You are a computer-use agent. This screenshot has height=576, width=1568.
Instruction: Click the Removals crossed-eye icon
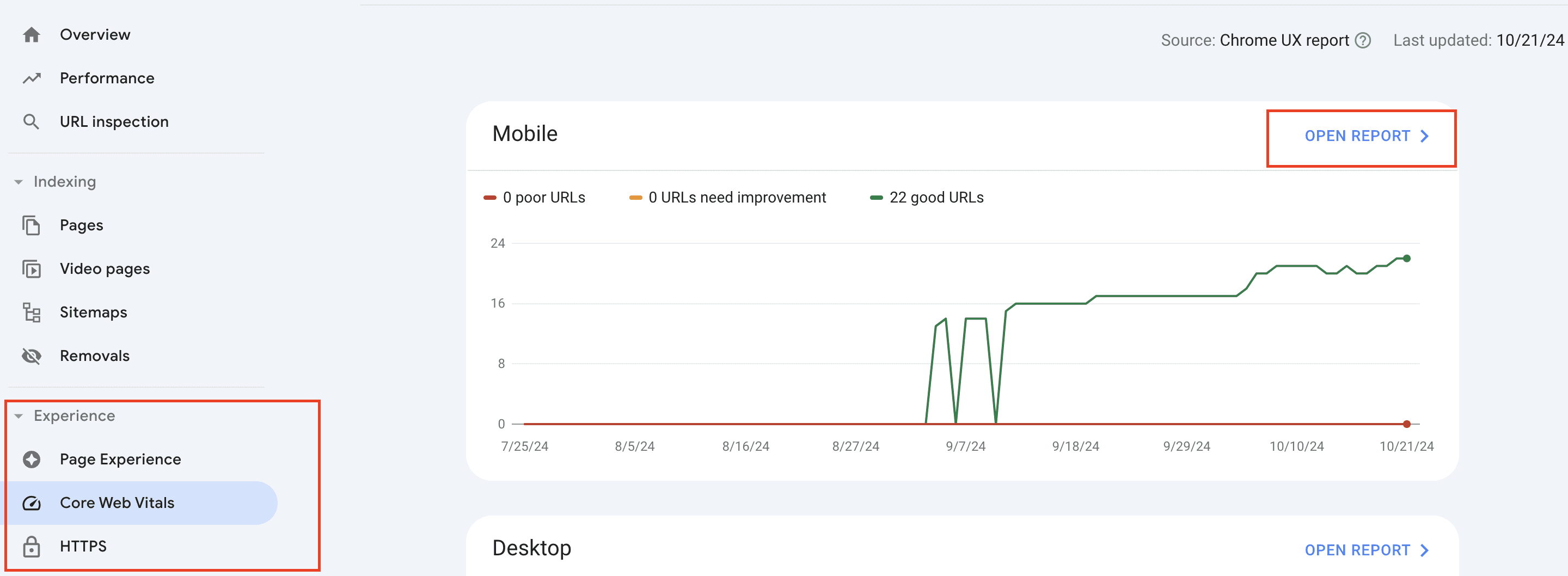tap(31, 356)
